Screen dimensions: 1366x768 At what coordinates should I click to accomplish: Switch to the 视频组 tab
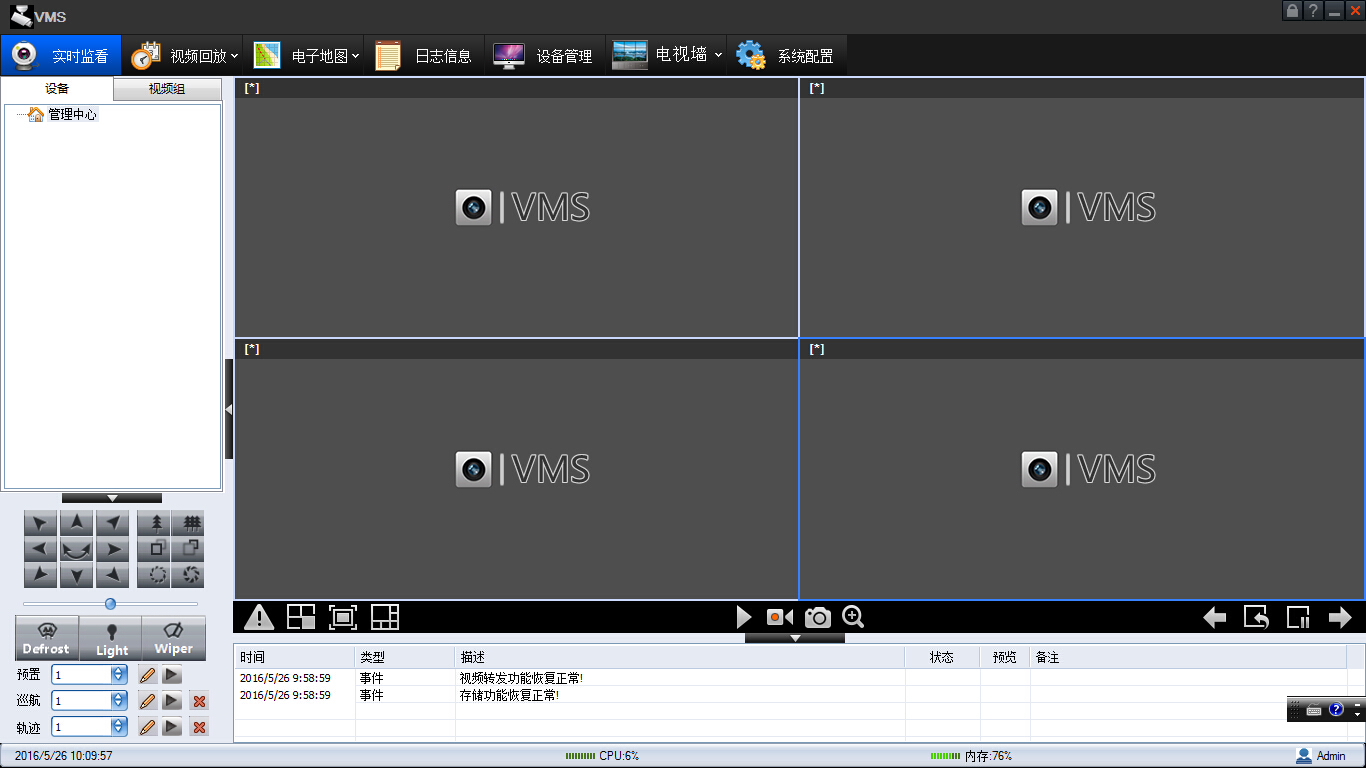point(167,89)
